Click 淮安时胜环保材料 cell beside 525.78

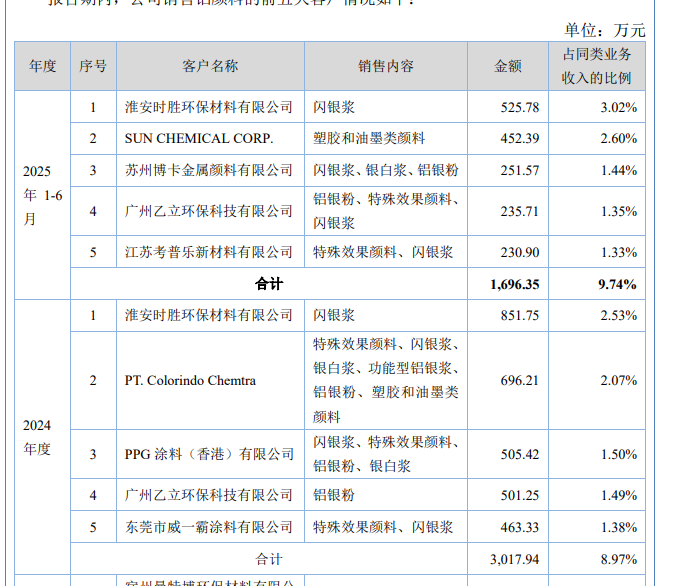point(210,107)
